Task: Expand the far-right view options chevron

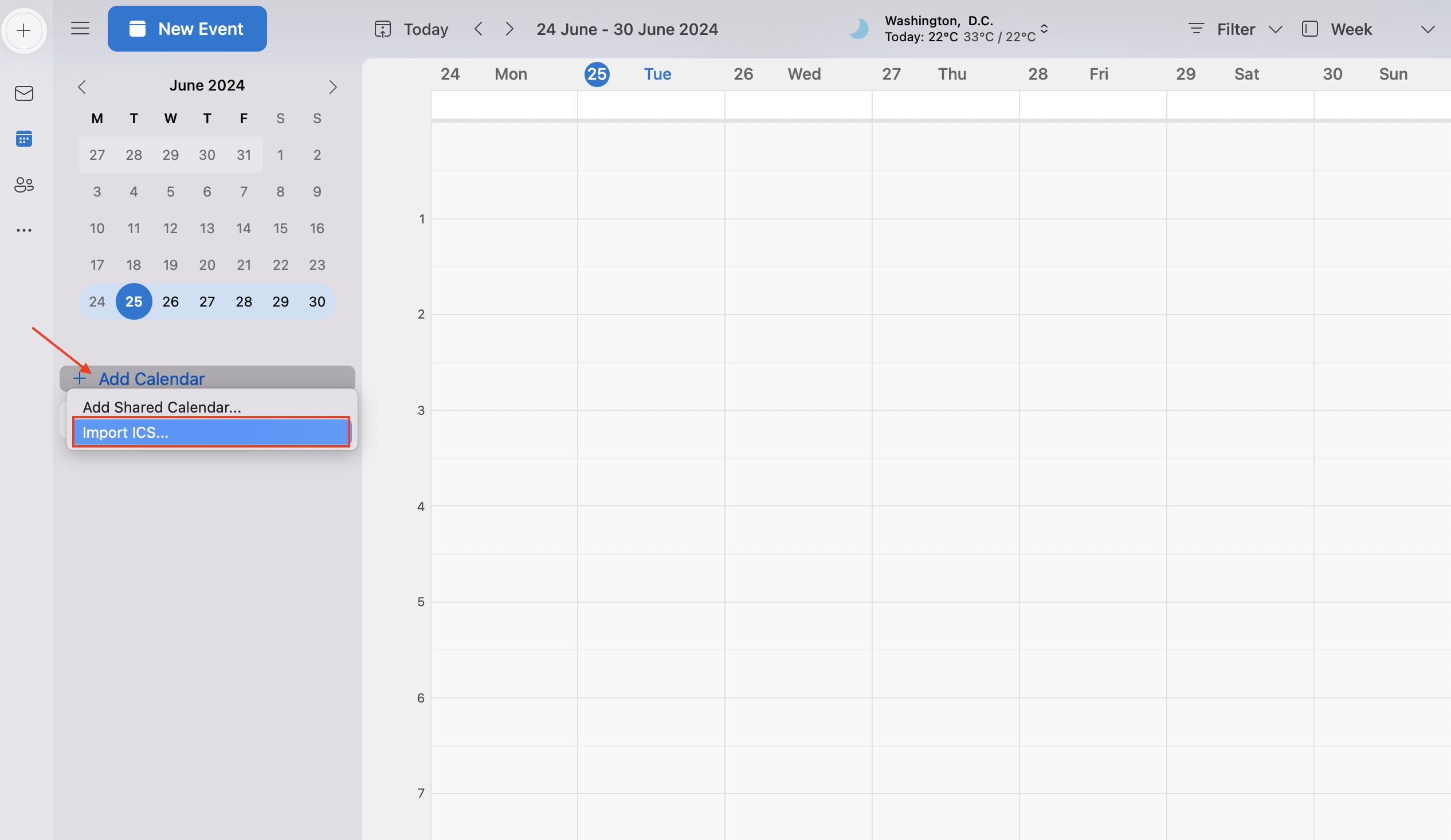Action: [1429, 30]
